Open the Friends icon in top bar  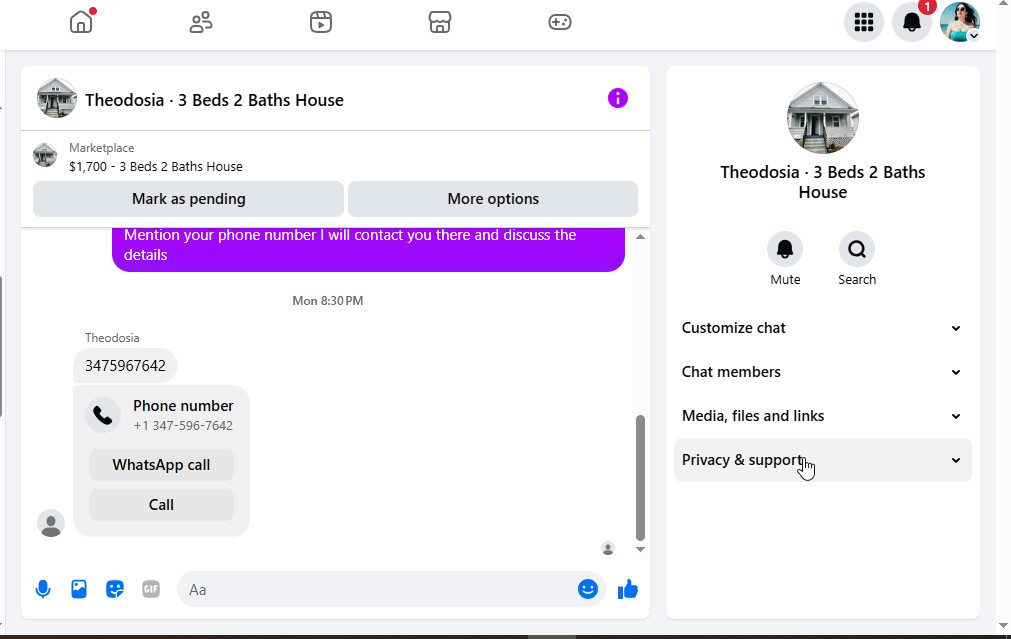point(201,22)
